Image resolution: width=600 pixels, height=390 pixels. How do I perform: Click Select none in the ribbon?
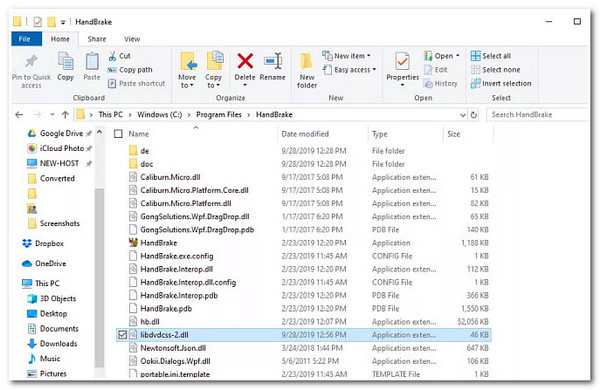(x=496, y=70)
